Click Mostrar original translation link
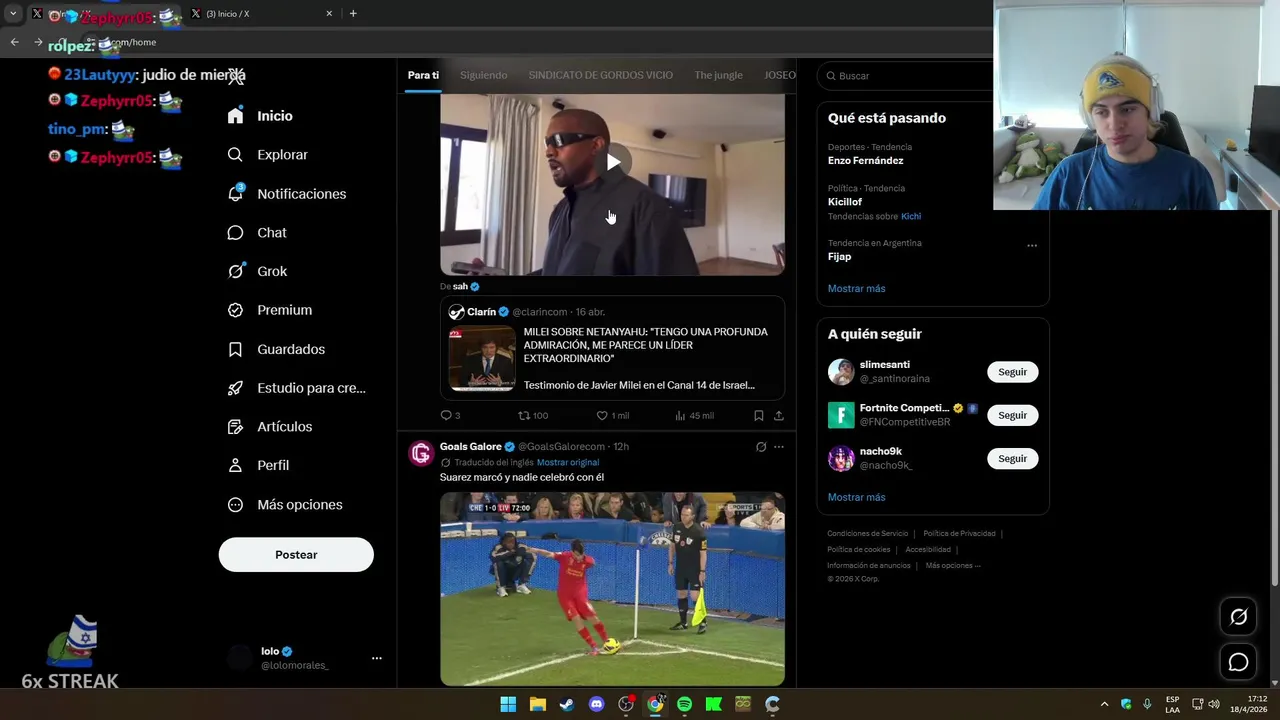Image resolution: width=1280 pixels, height=720 pixels. pos(568,462)
